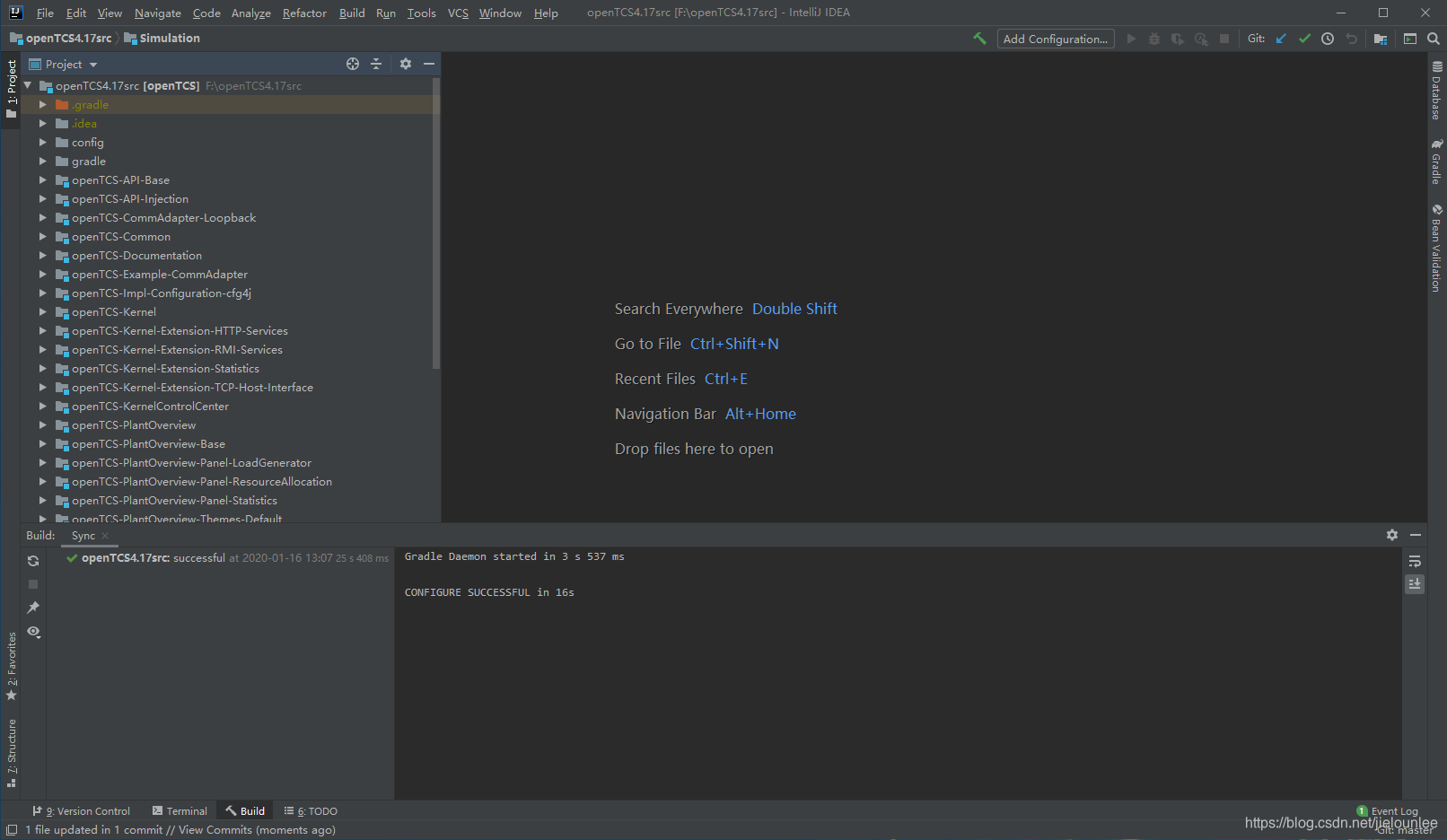Open the Event Log
The height and width of the screenshot is (840, 1447).
[1388, 811]
